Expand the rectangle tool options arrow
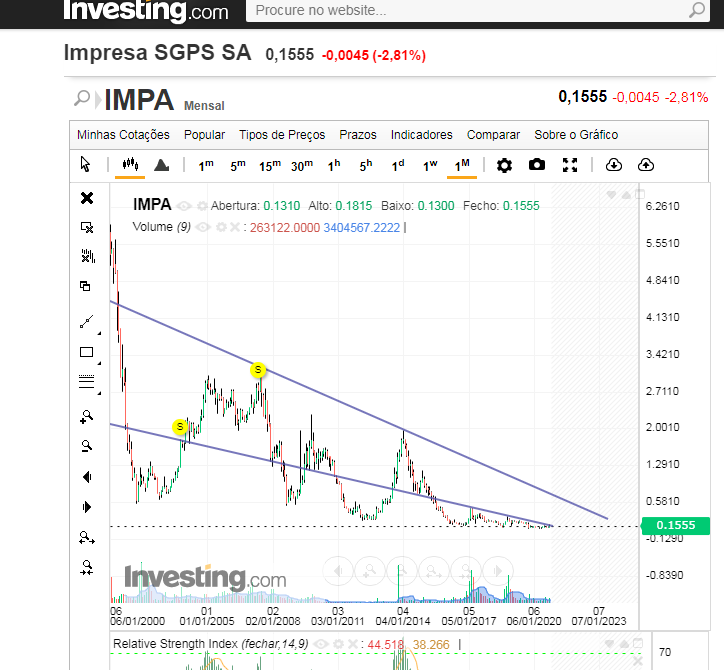The height and width of the screenshot is (670, 724). pos(99,363)
